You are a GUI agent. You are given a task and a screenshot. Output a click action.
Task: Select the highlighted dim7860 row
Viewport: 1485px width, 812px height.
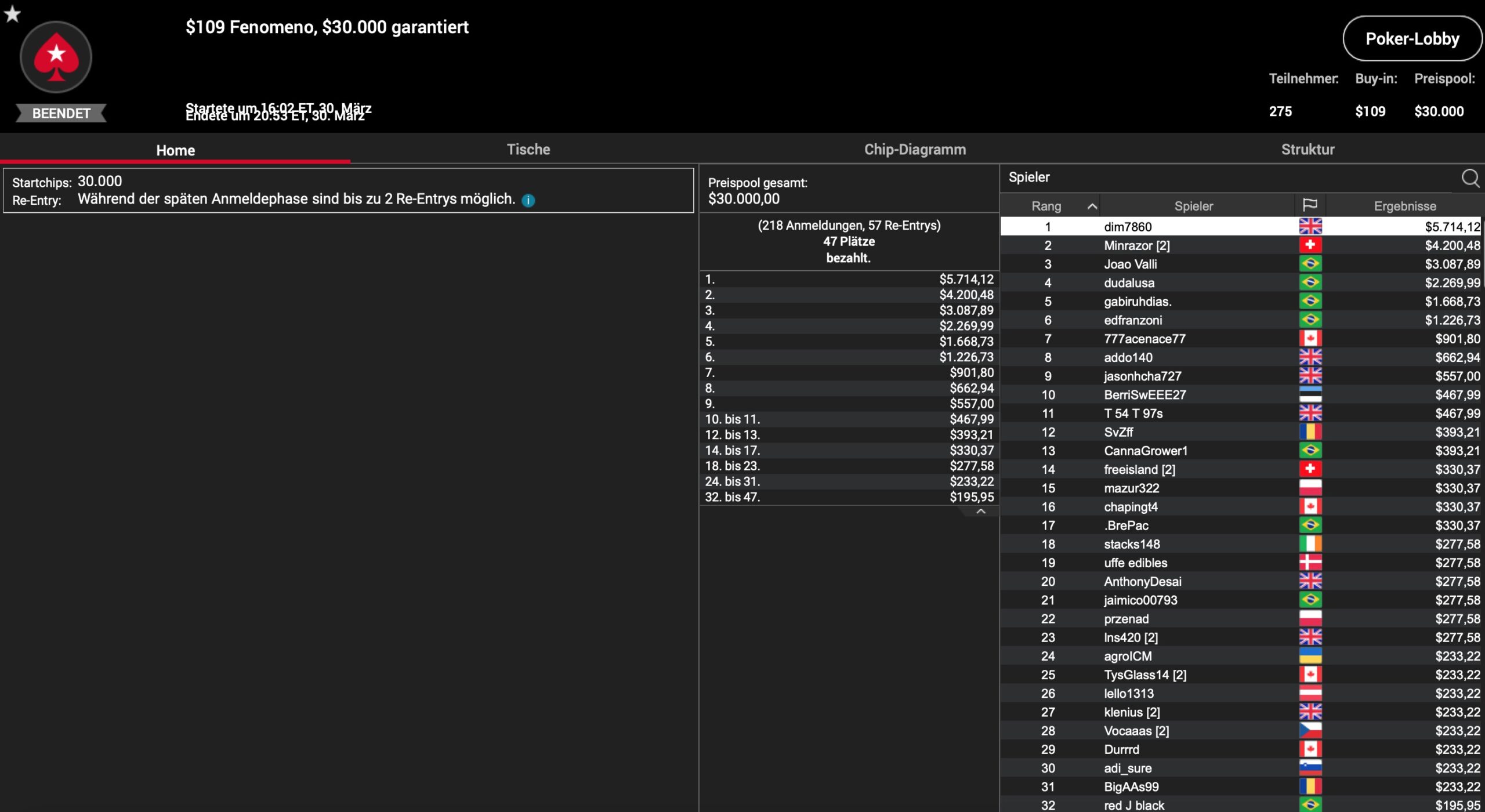click(1128, 227)
